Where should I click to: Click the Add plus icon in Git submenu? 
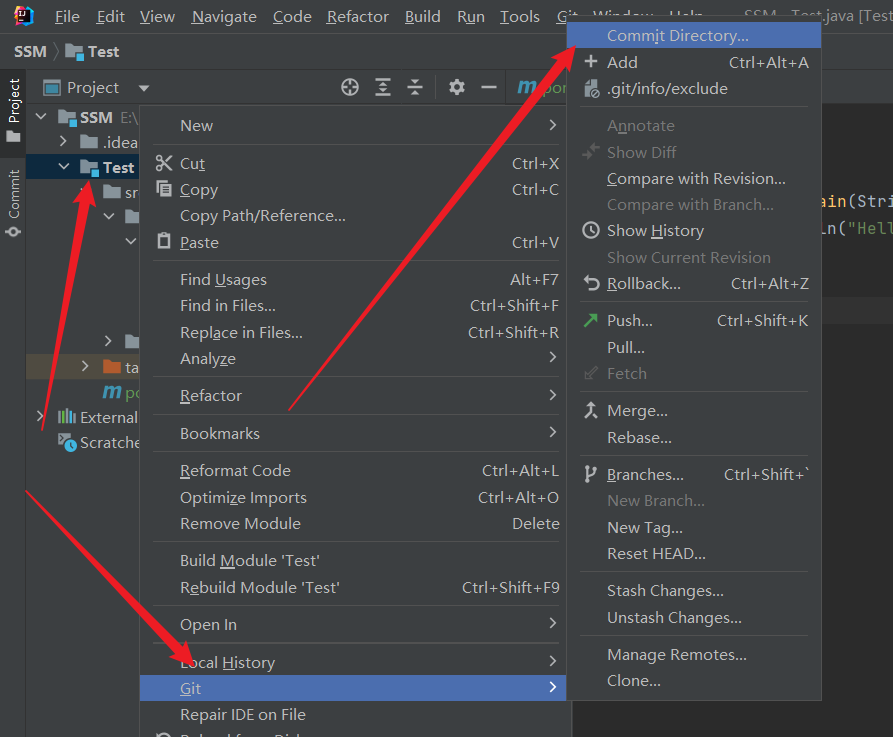(591, 62)
